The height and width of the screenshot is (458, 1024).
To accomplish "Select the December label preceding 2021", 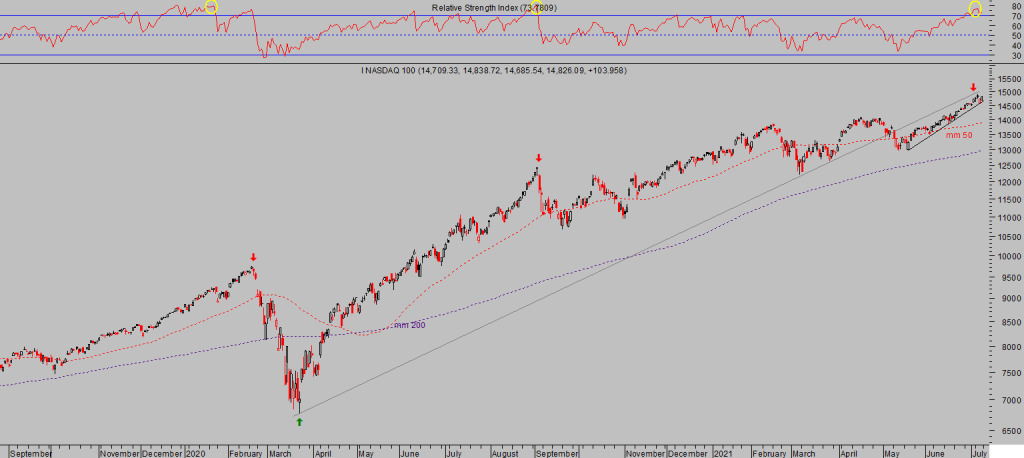I will pyautogui.click(x=689, y=453).
